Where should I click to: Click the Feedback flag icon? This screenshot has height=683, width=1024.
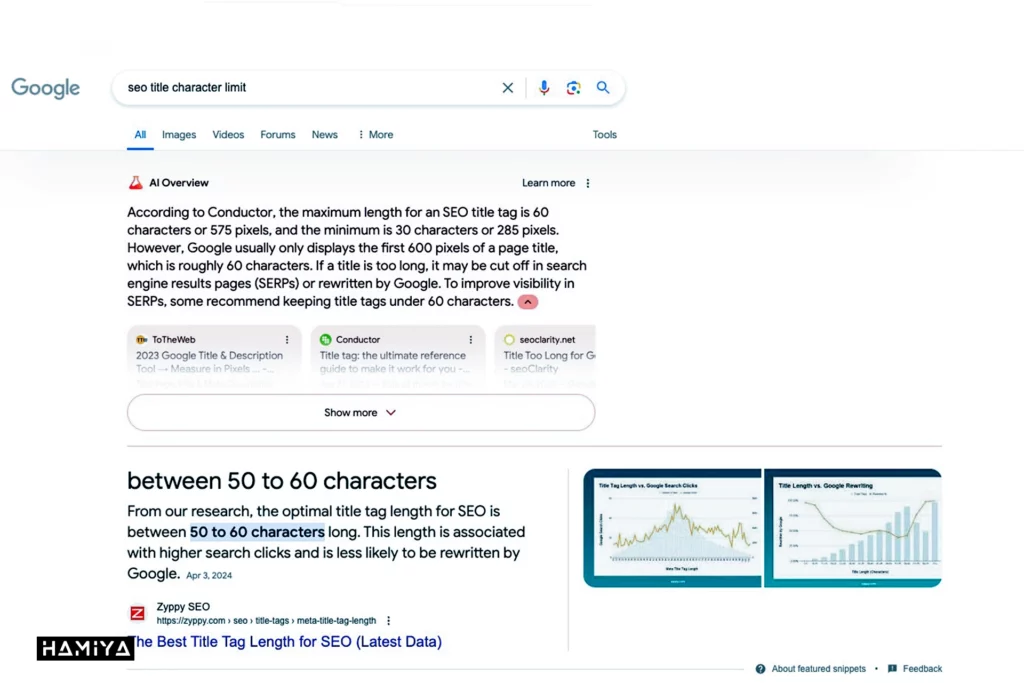[x=892, y=669]
